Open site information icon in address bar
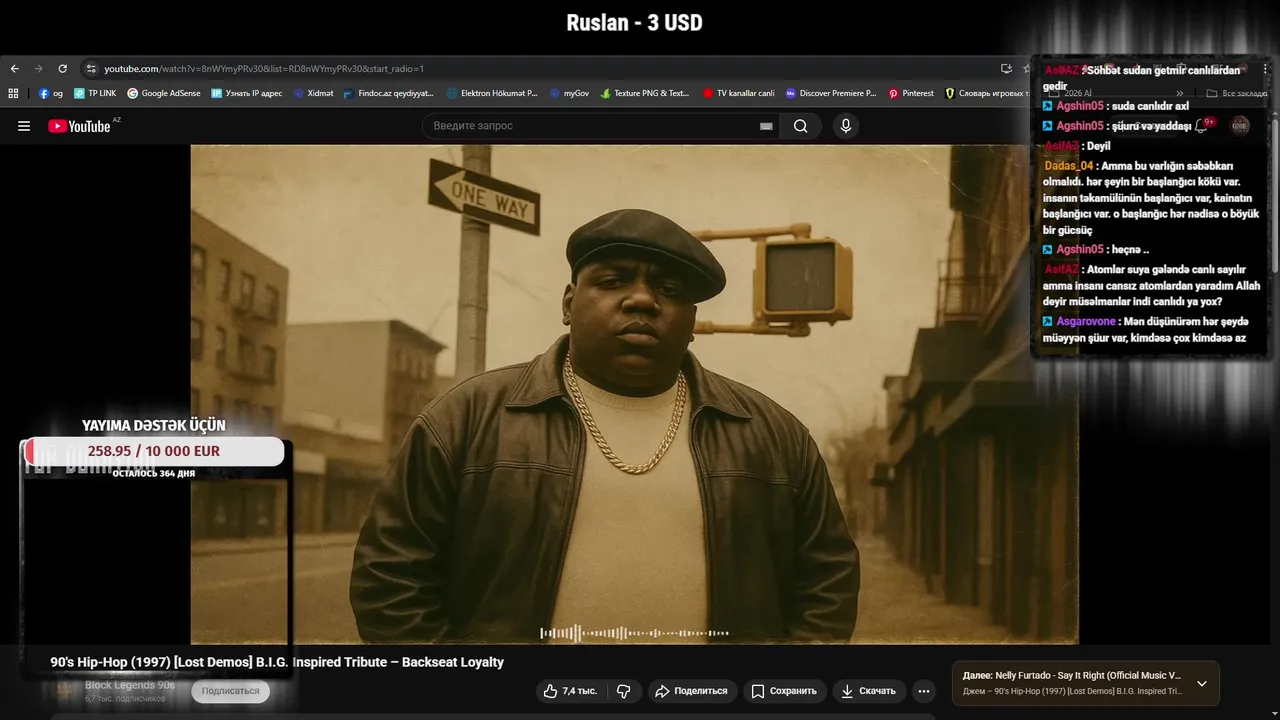 tap(91, 68)
